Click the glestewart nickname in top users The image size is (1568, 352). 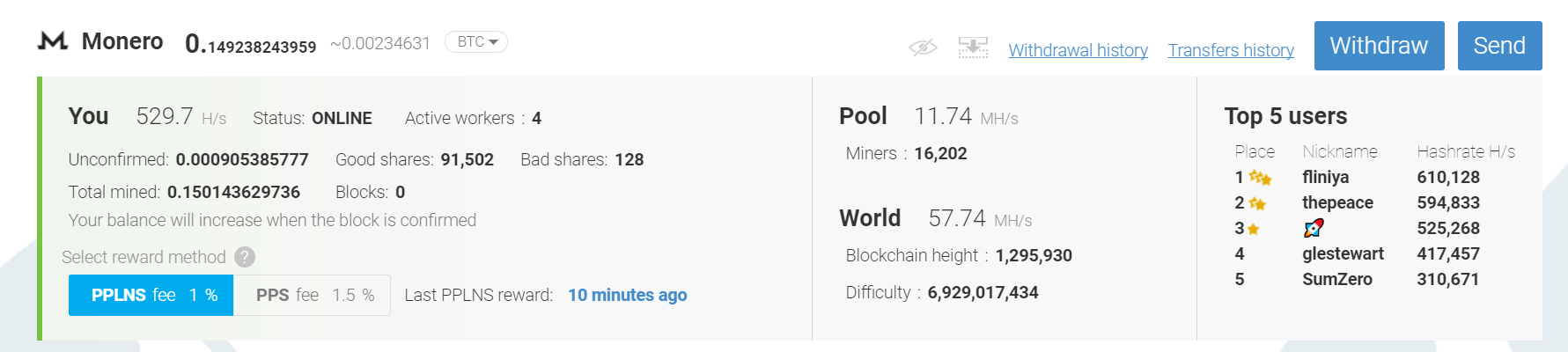point(1343,253)
